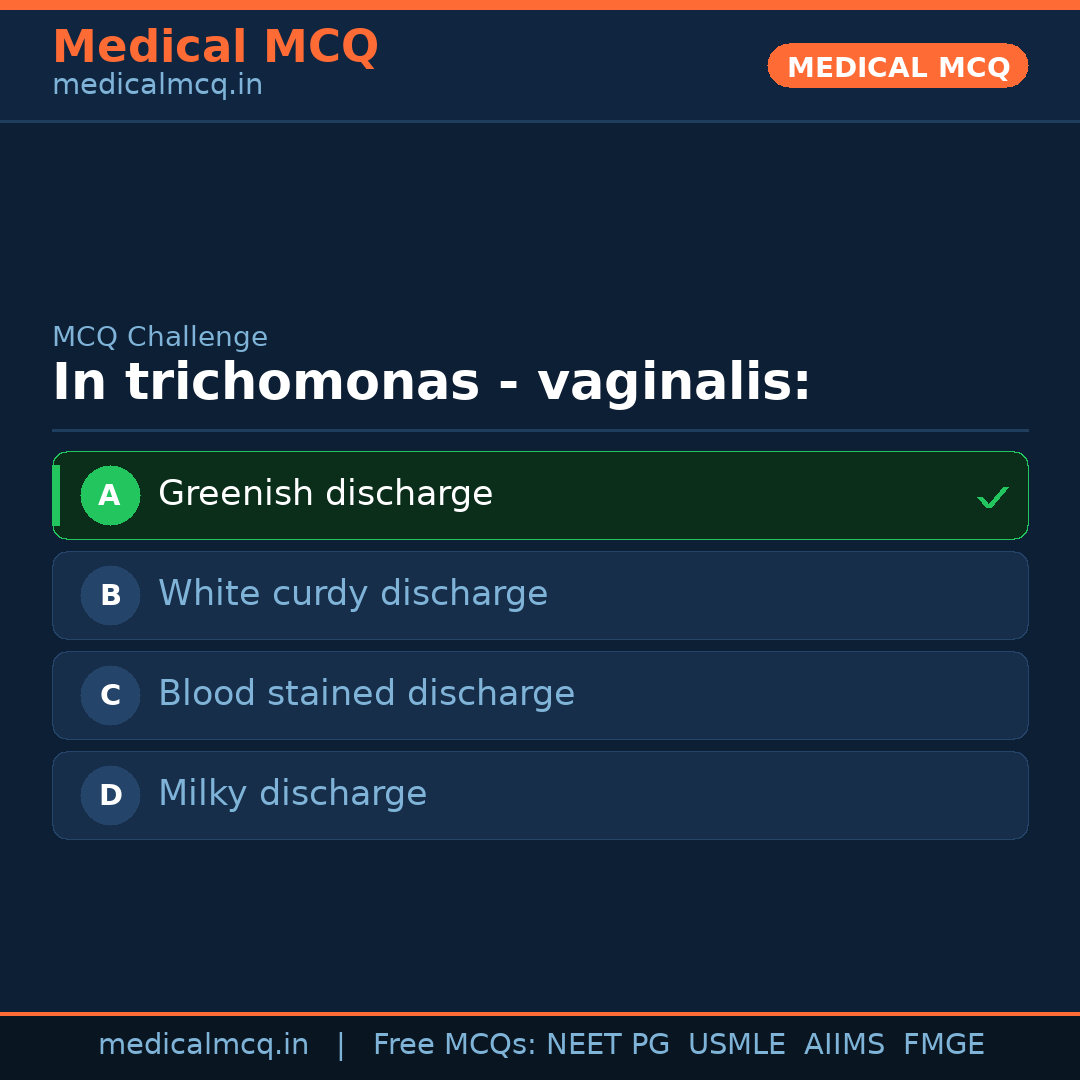
Task: Select the NEET PG footer item
Action: tap(607, 1044)
